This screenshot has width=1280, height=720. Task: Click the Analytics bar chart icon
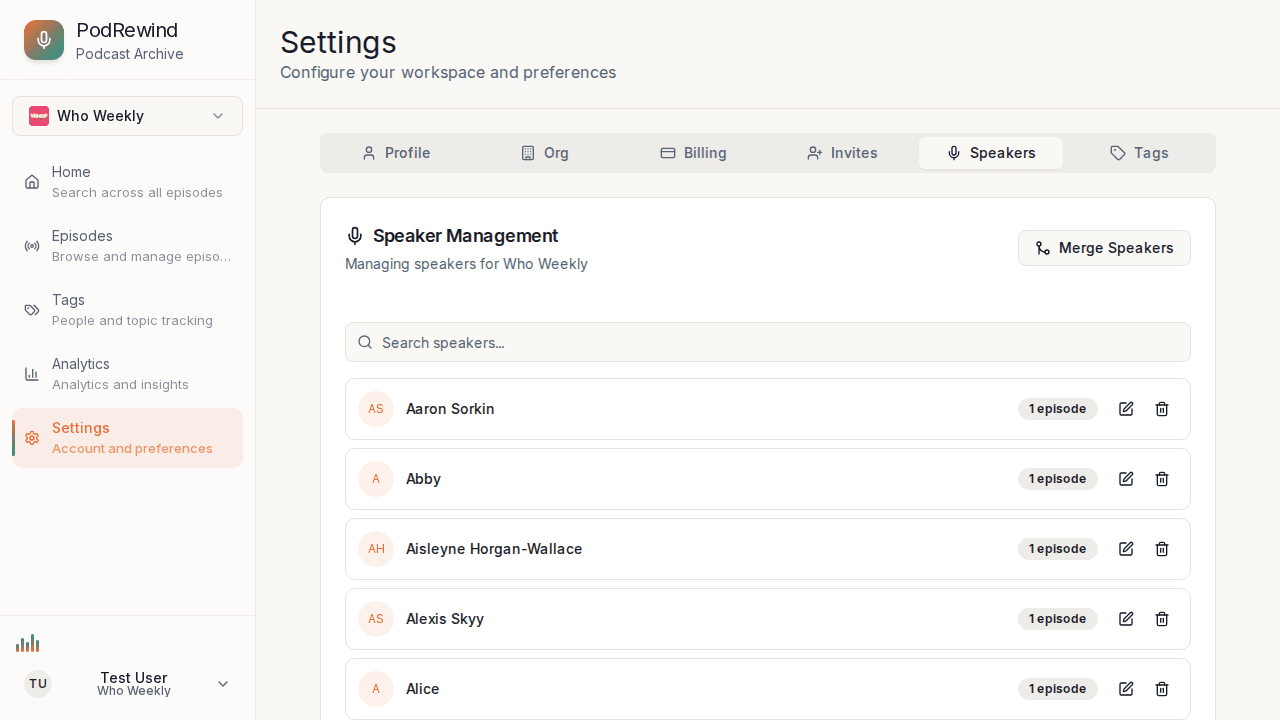click(32, 373)
